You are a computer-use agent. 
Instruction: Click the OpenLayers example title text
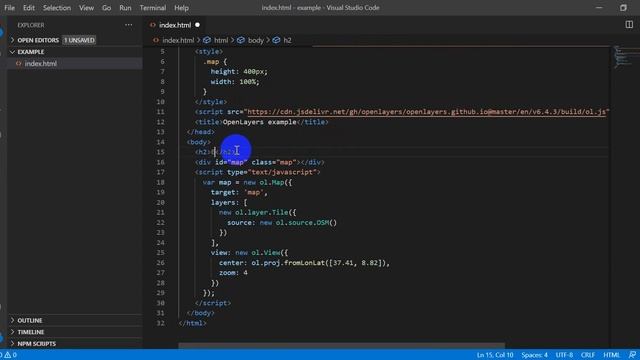tap(260, 122)
